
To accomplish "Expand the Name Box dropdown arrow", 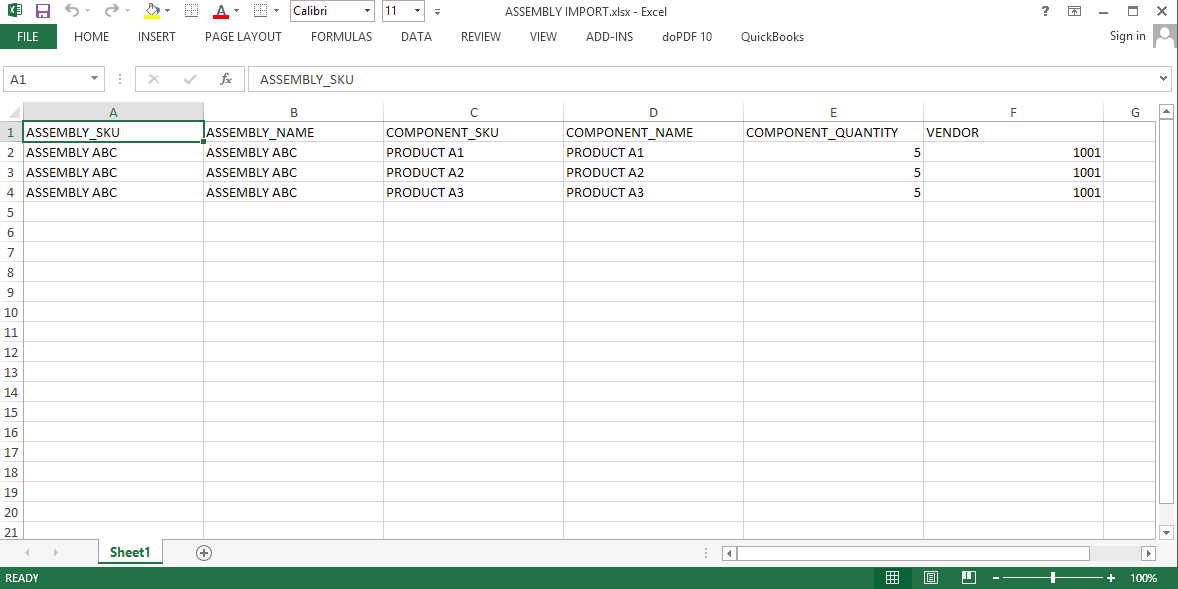I will [x=95, y=79].
